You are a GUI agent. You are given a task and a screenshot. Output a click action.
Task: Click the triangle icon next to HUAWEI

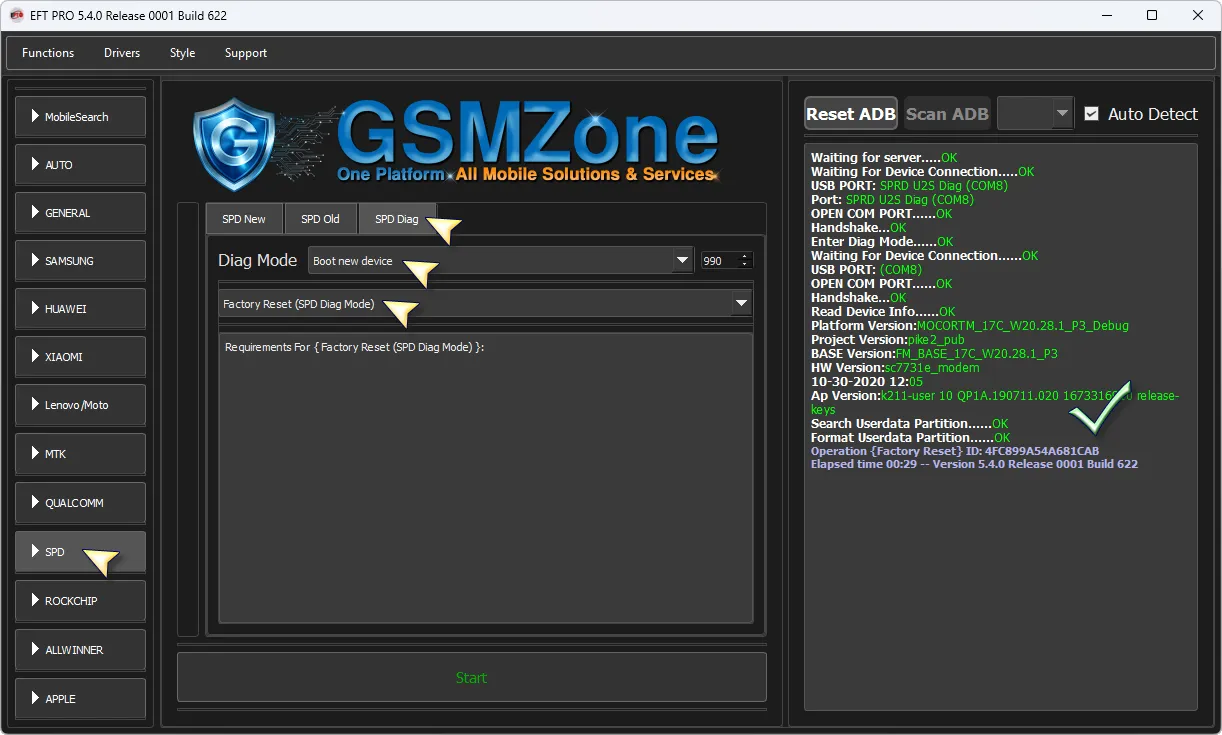pos(35,308)
